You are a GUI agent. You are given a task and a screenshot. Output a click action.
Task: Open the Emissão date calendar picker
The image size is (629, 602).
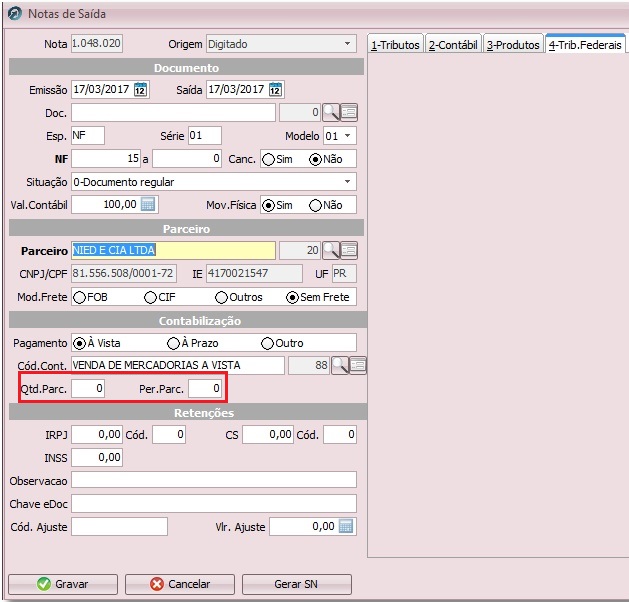click(x=140, y=89)
